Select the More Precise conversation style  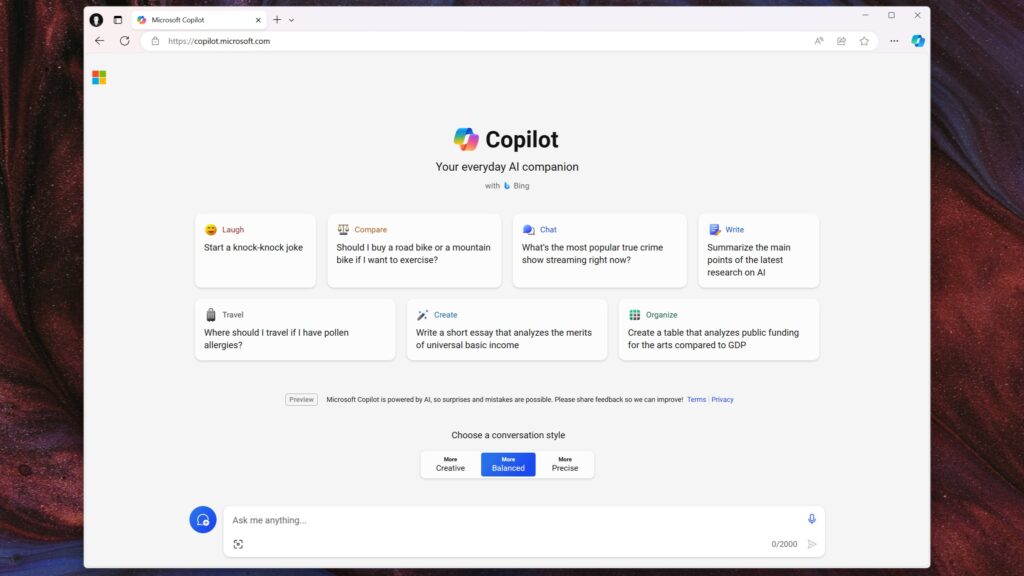565,464
